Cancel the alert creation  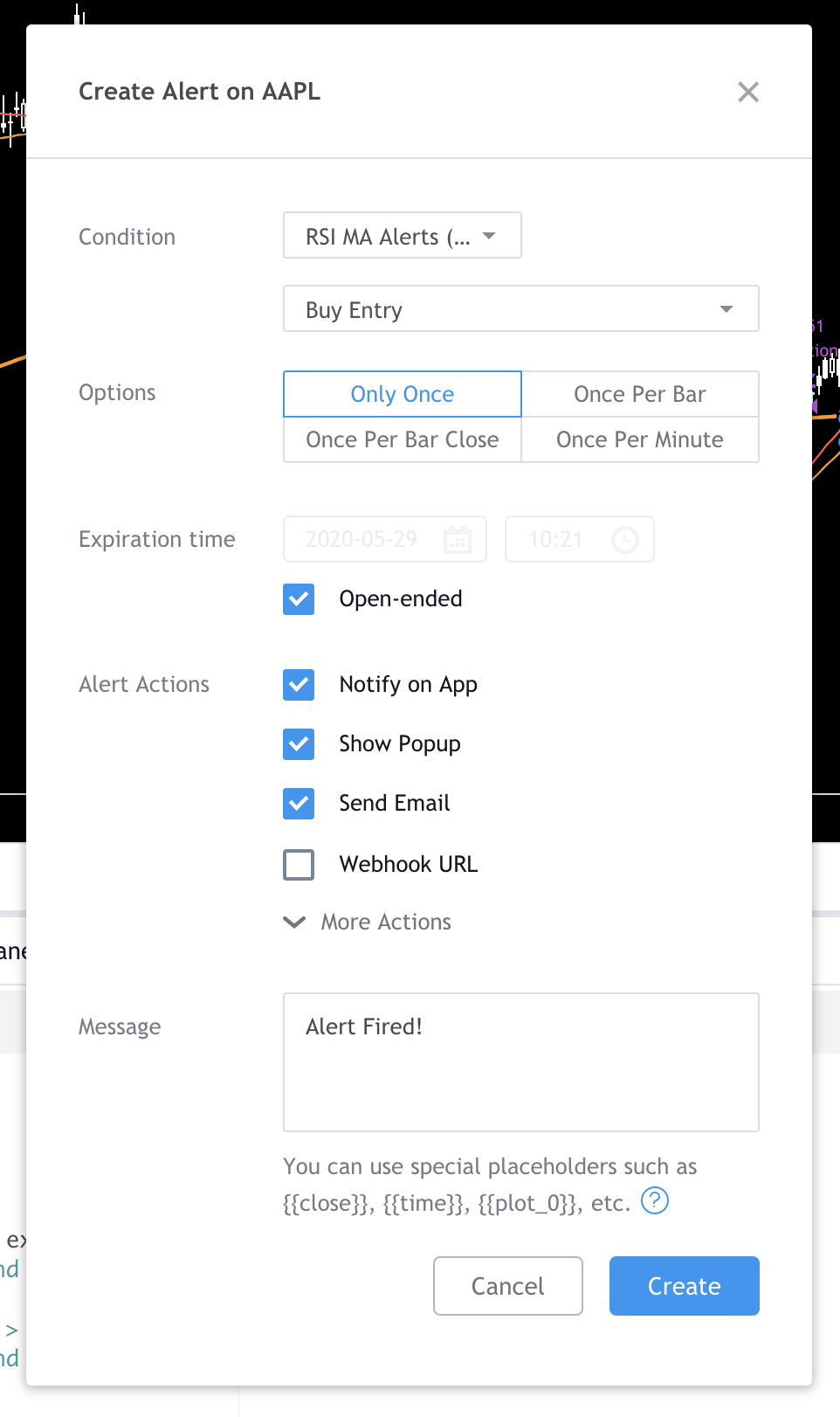click(x=508, y=1286)
